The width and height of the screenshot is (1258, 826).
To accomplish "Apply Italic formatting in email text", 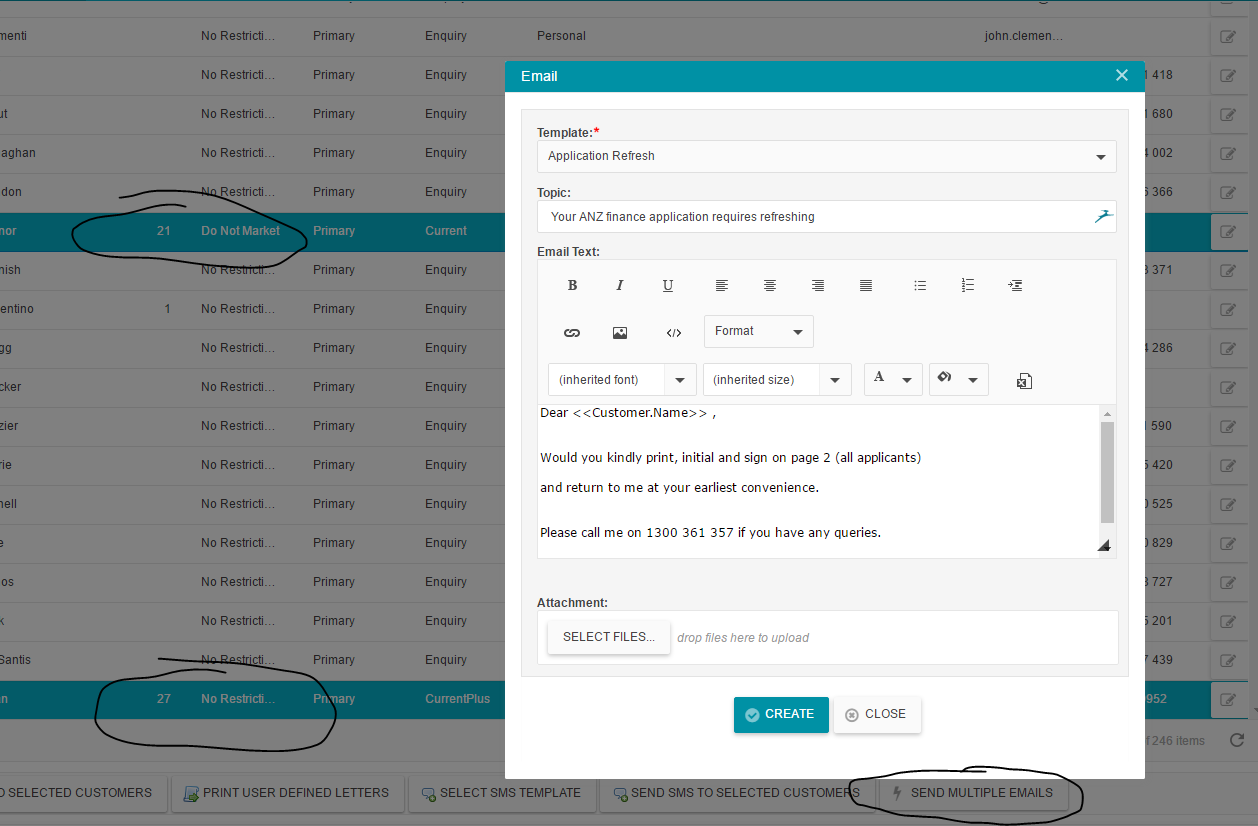I will (x=620, y=286).
